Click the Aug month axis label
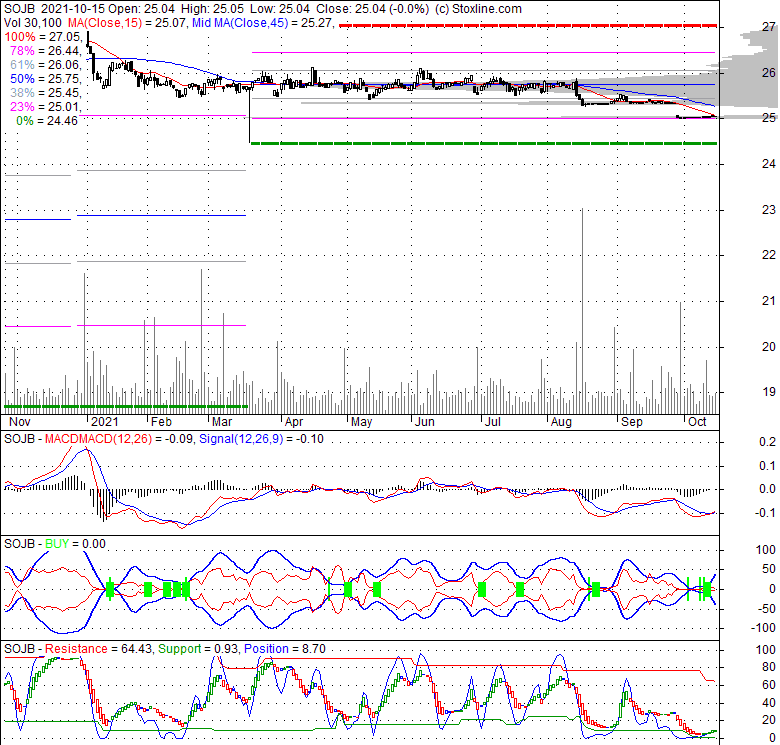 562,422
